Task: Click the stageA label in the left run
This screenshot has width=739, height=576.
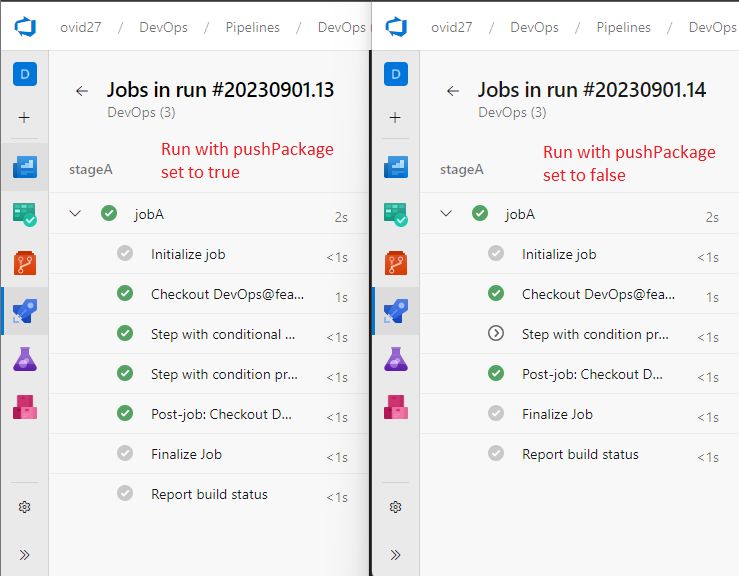Action: 91,170
